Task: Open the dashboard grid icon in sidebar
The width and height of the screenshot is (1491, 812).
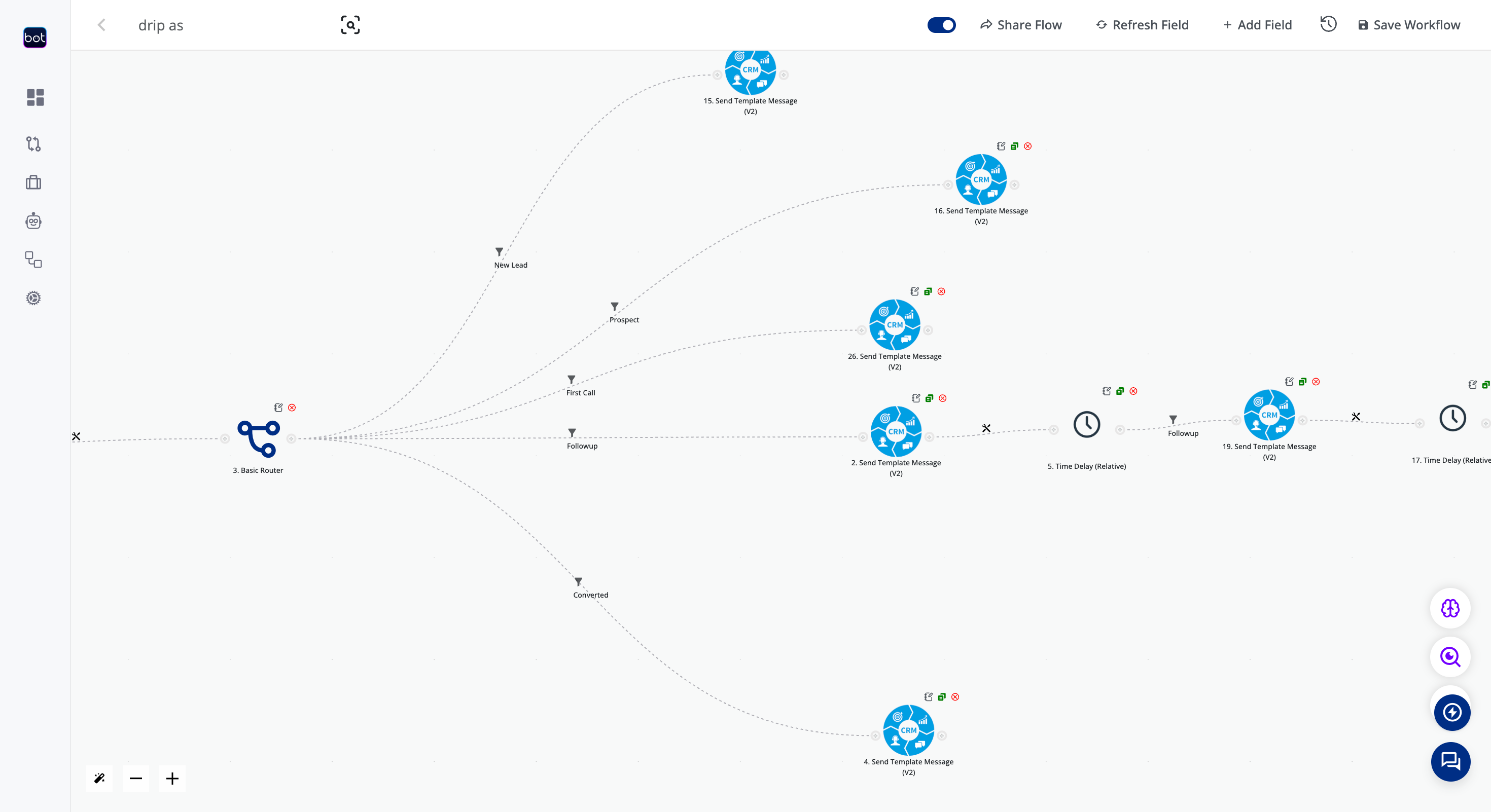Action: point(34,97)
